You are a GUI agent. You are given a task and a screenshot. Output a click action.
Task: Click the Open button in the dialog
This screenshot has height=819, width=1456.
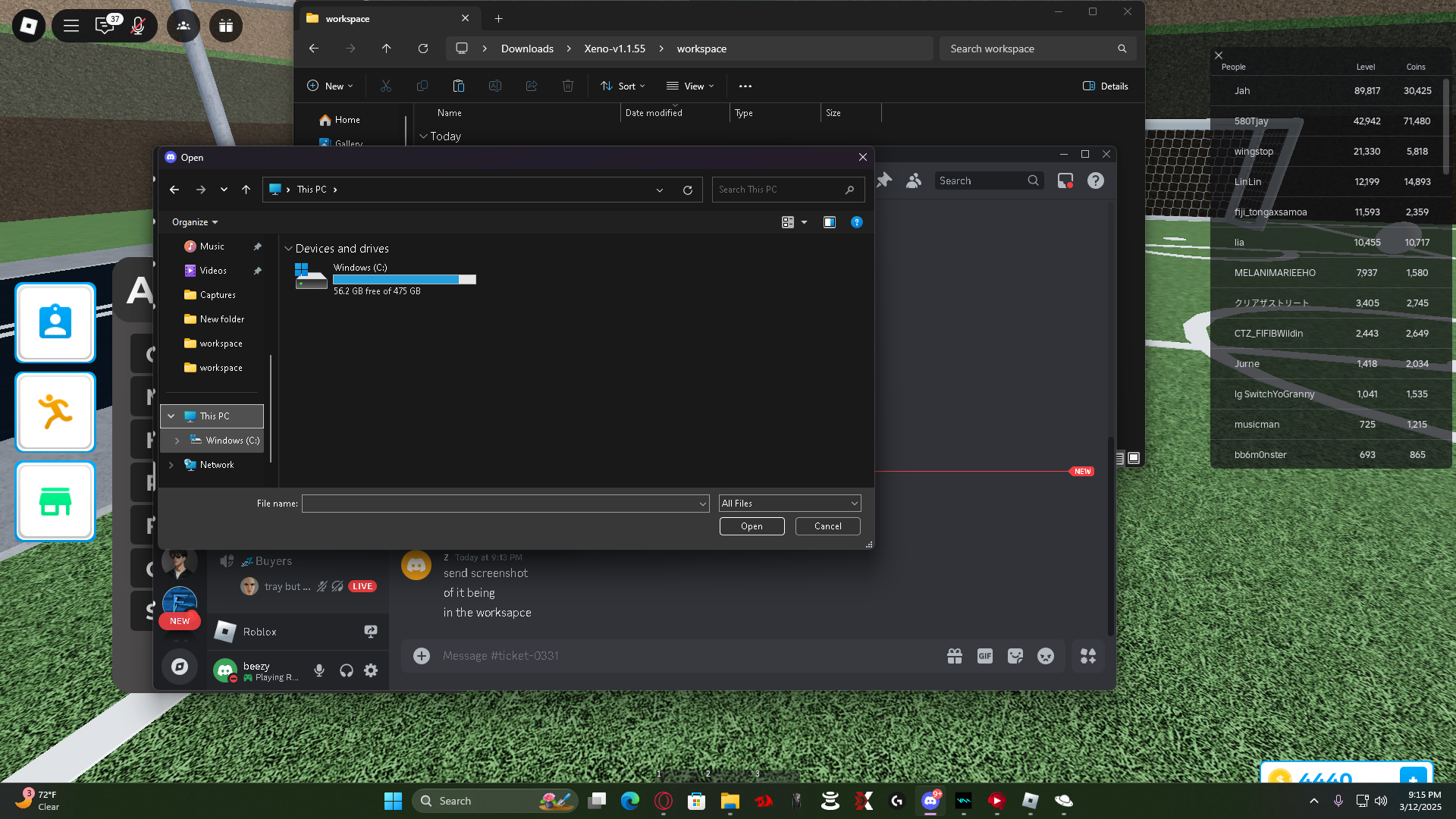pos(752,526)
